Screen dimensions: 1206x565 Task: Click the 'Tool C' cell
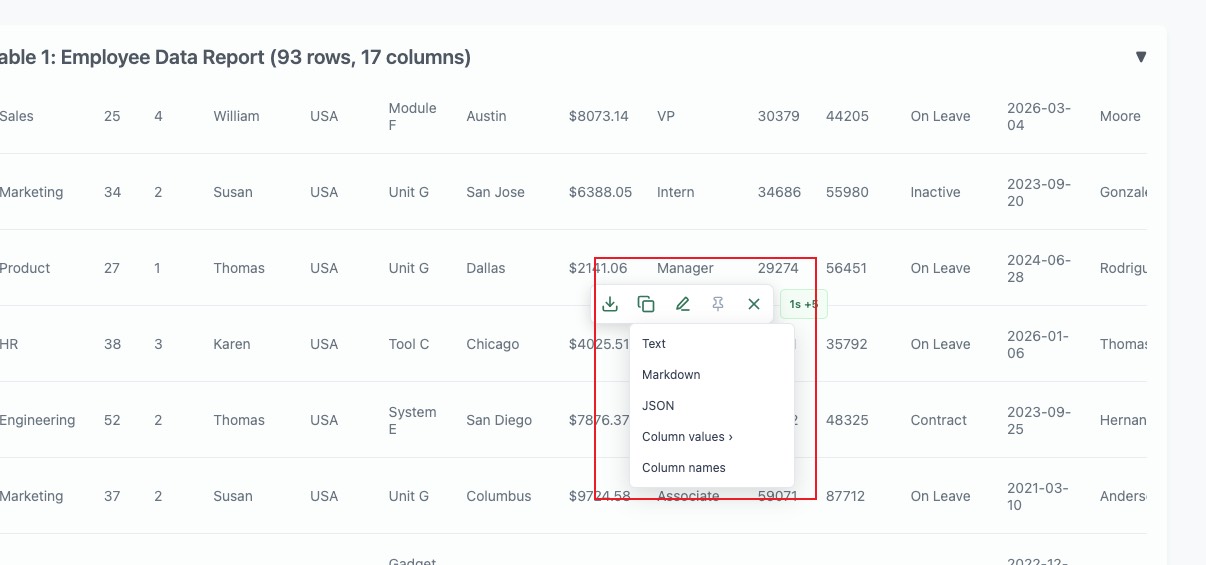(x=409, y=344)
